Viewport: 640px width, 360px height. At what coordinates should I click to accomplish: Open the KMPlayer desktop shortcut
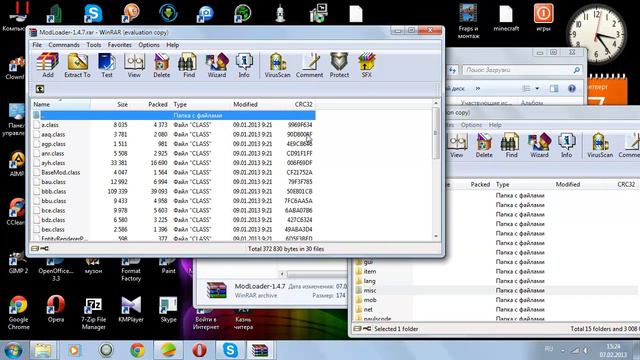pyautogui.click(x=131, y=309)
